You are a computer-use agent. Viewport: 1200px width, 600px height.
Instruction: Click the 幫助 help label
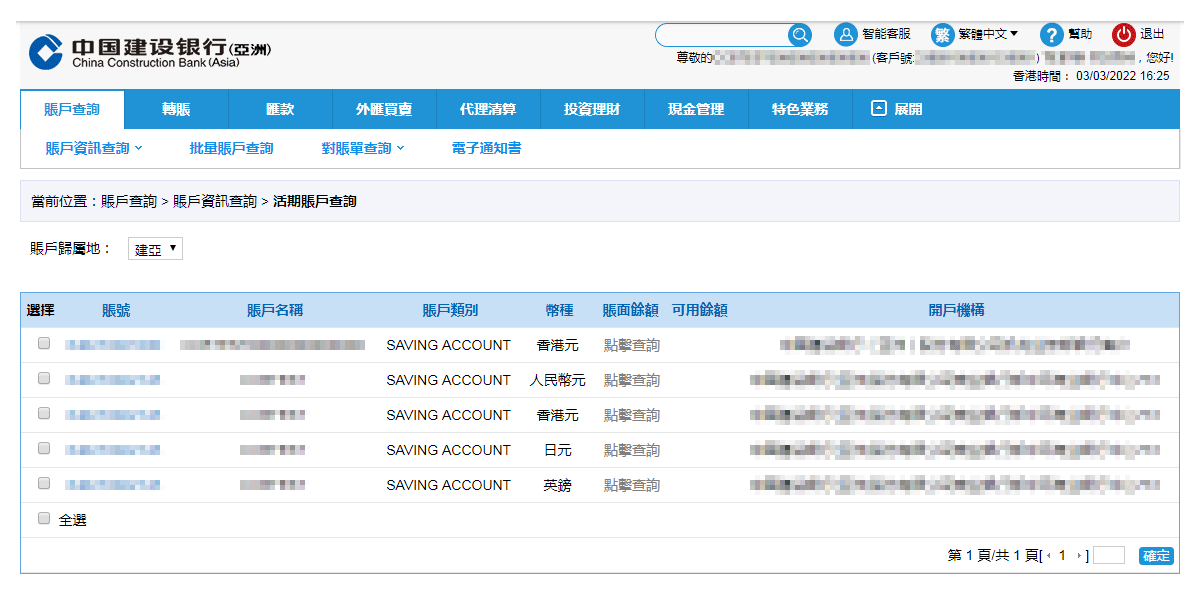coord(1080,34)
